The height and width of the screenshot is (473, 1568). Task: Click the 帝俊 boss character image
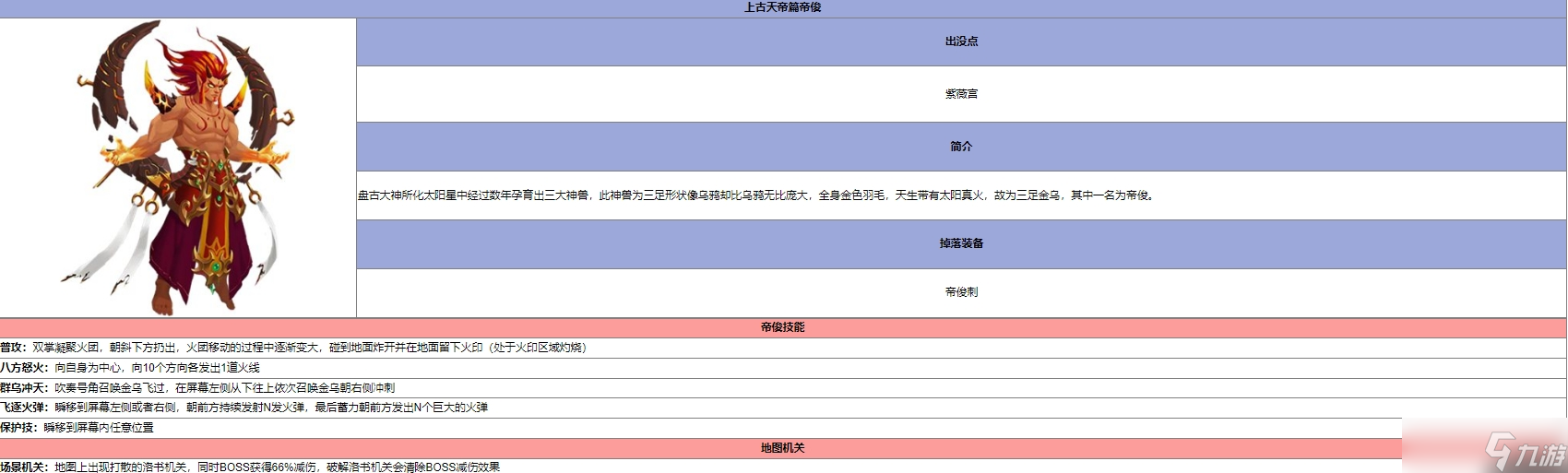[179, 168]
